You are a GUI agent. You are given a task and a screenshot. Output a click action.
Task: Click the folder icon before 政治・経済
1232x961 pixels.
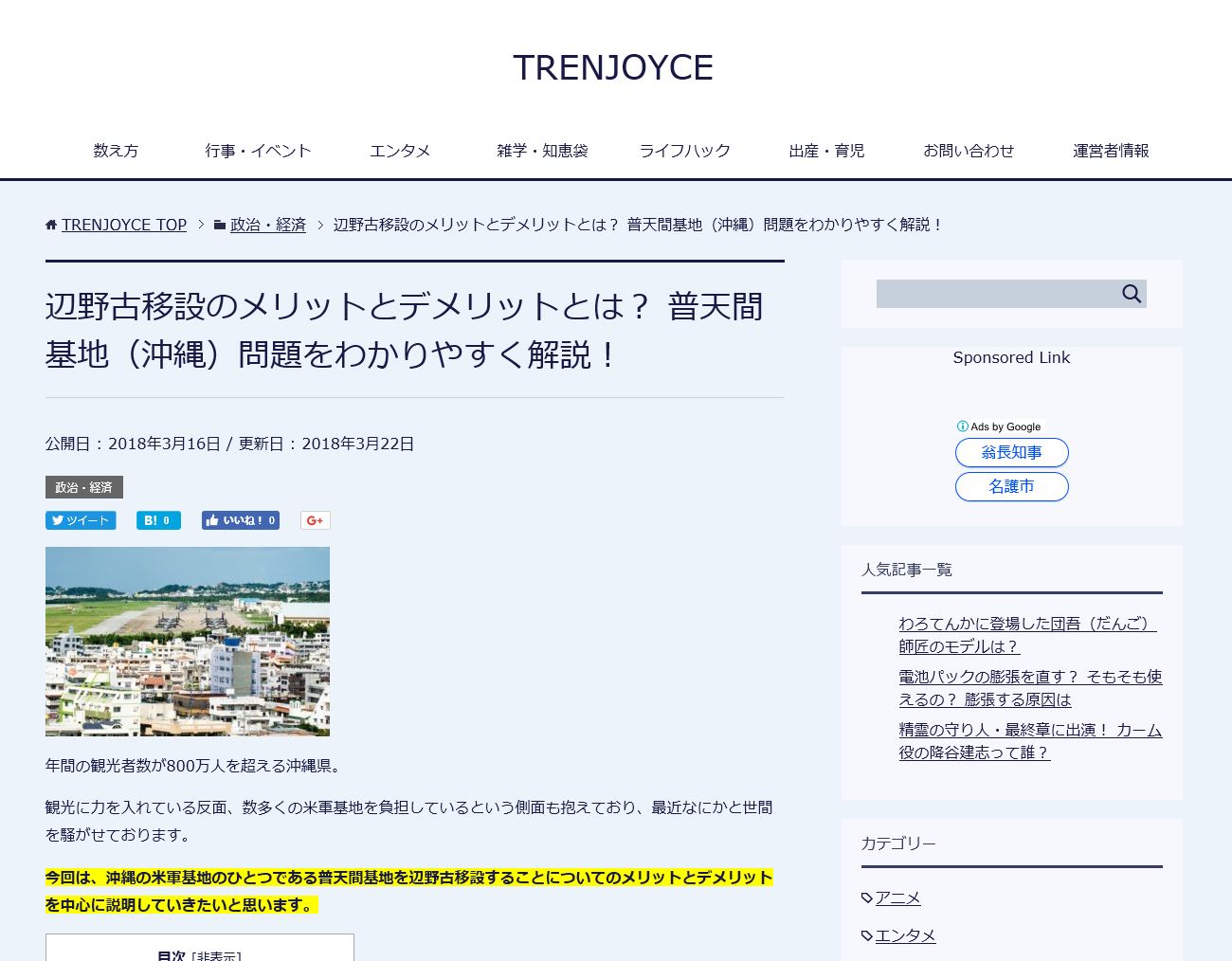[x=220, y=225]
